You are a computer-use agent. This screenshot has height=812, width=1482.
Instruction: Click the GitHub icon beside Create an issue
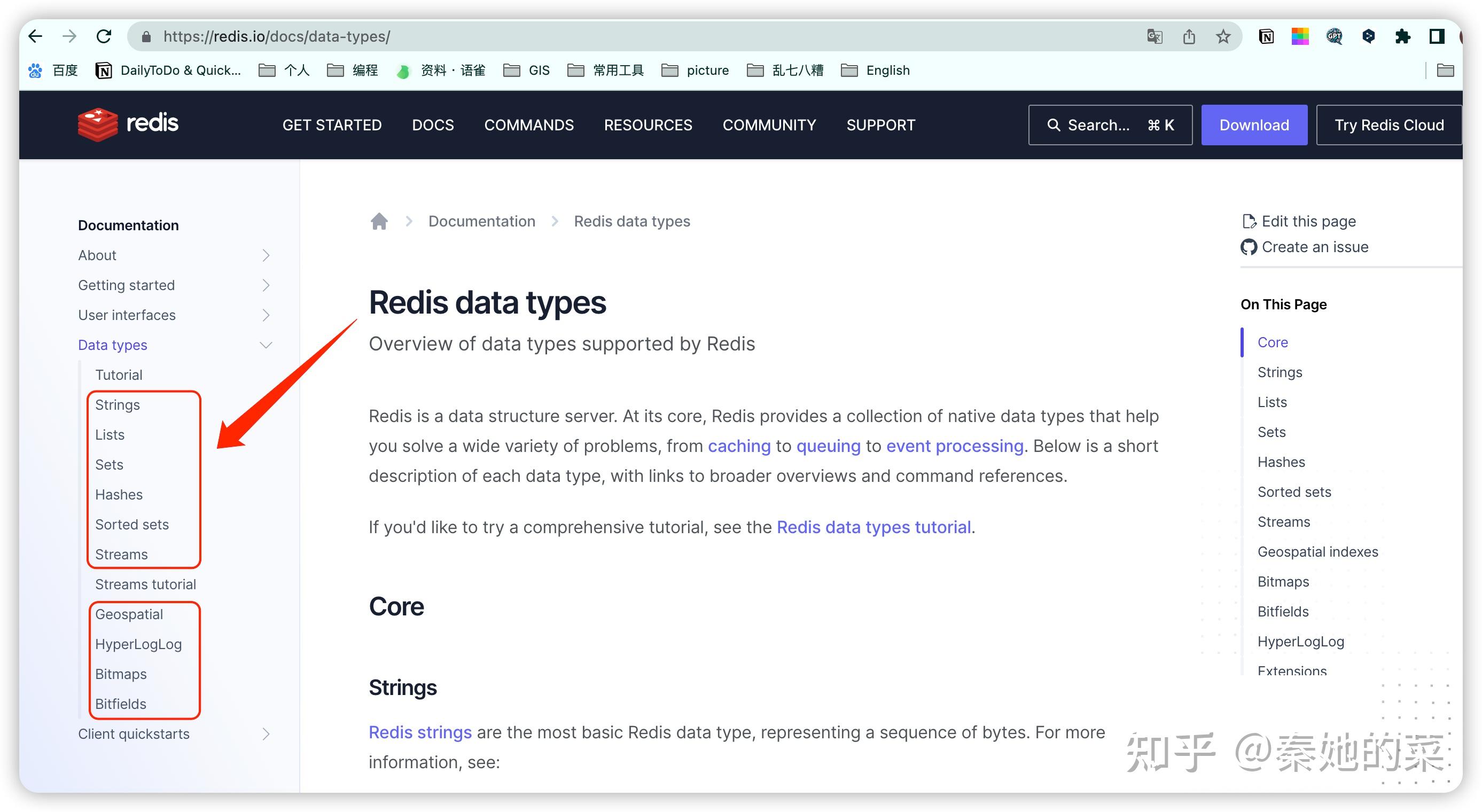[x=1249, y=247]
